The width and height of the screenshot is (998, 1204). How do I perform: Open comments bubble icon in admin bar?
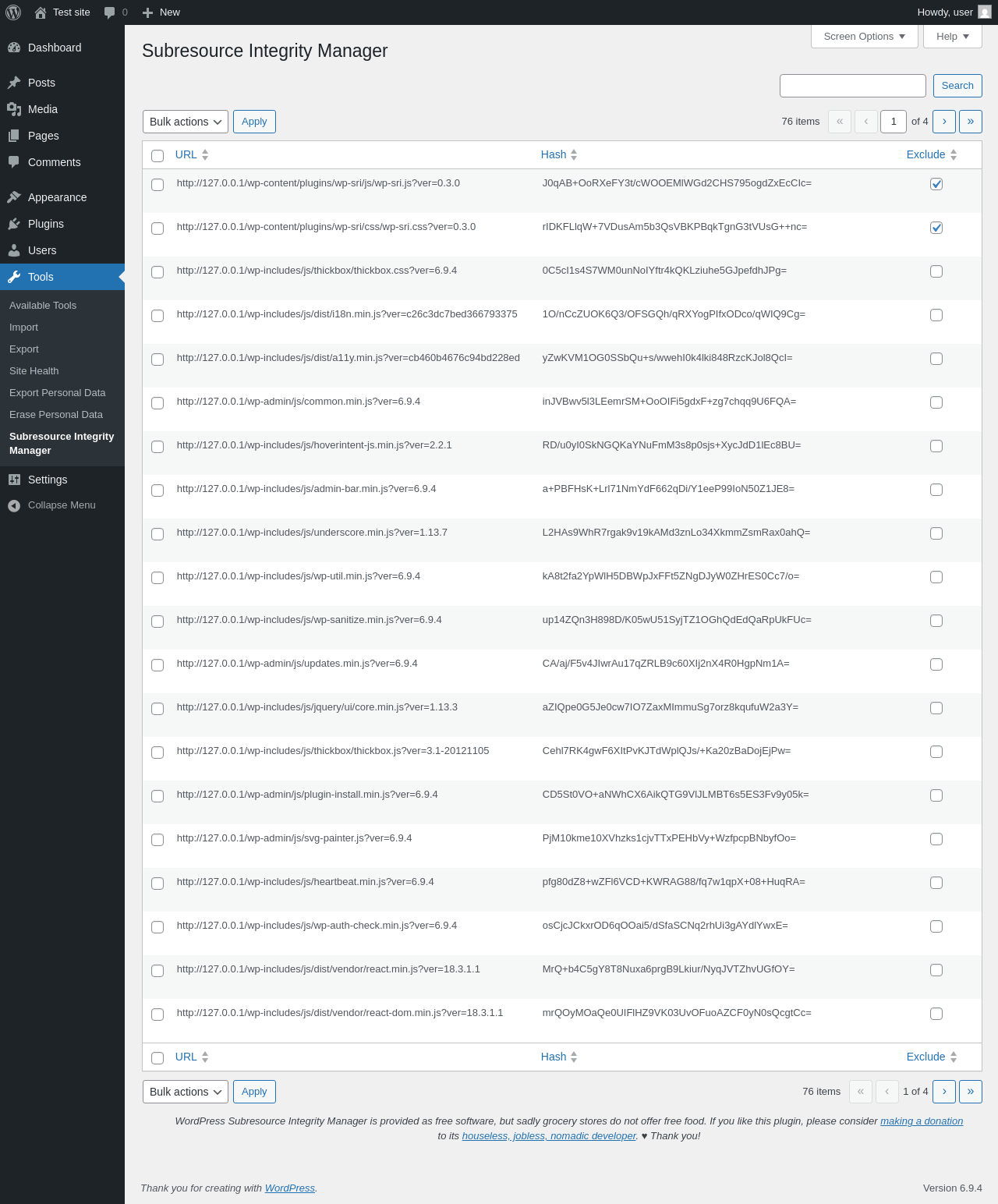coord(109,12)
